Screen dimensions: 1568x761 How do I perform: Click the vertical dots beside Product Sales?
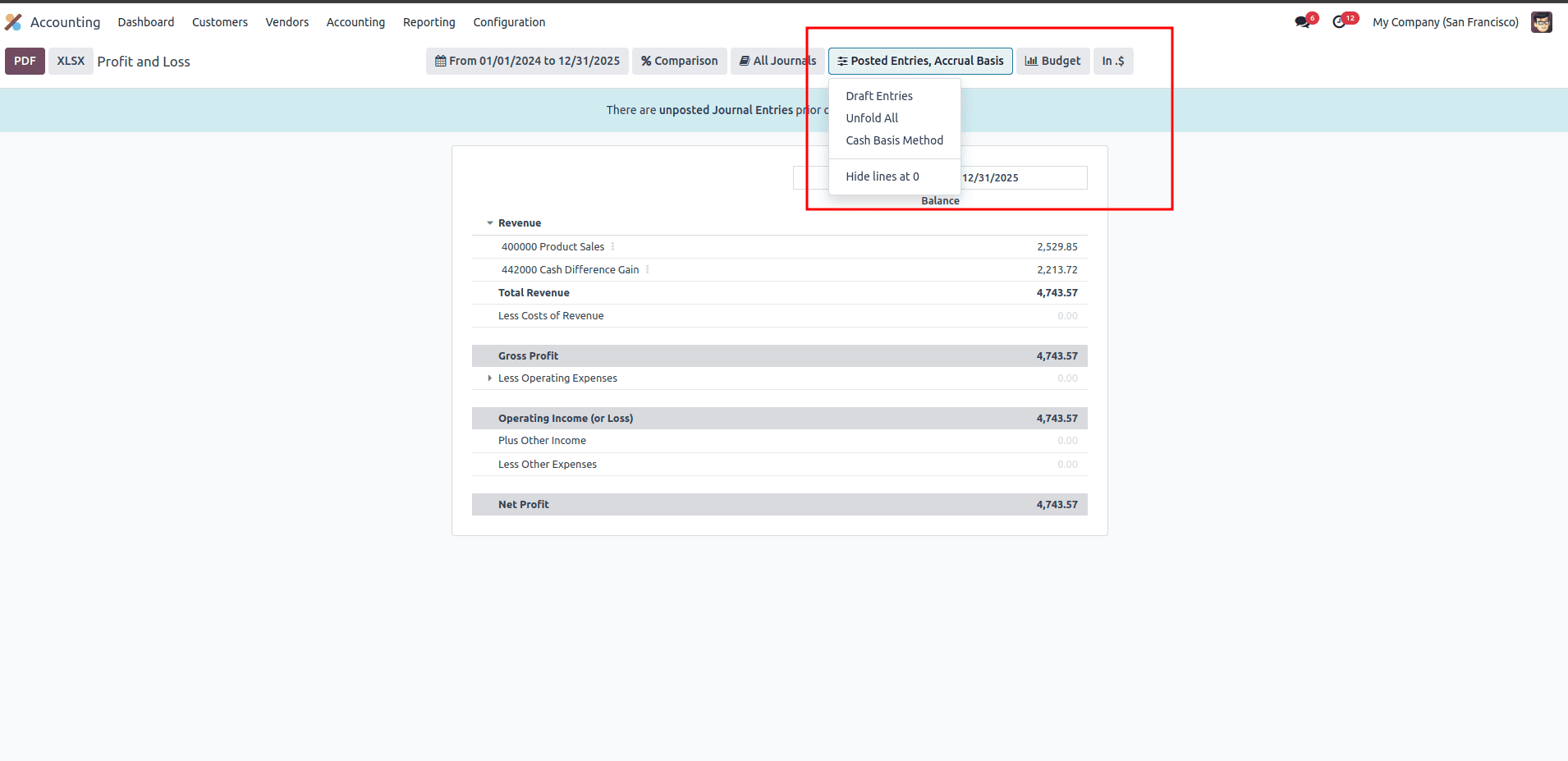612,246
